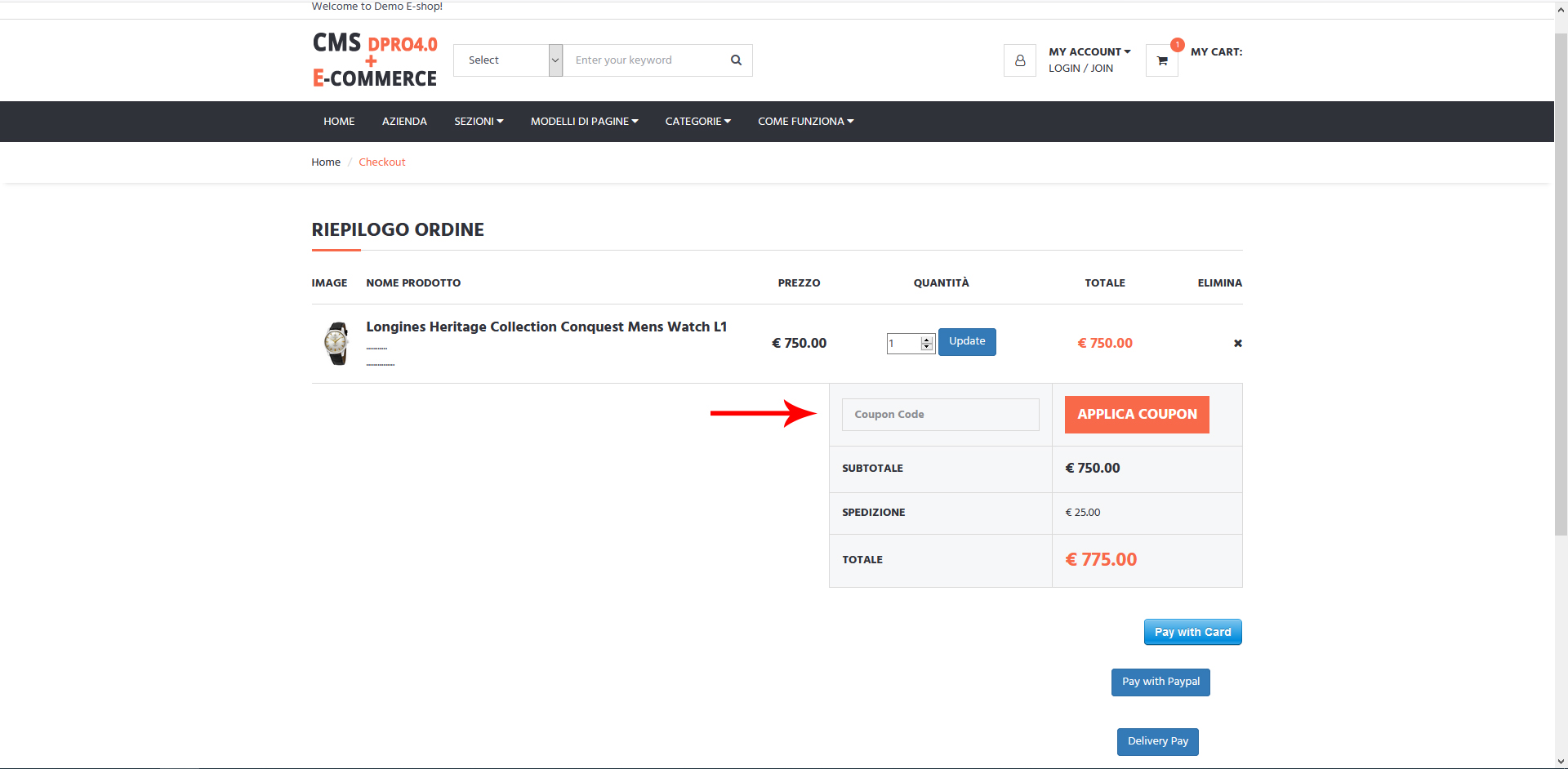
Task: Open the Modelli di Pagine menu
Action: point(584,122)
